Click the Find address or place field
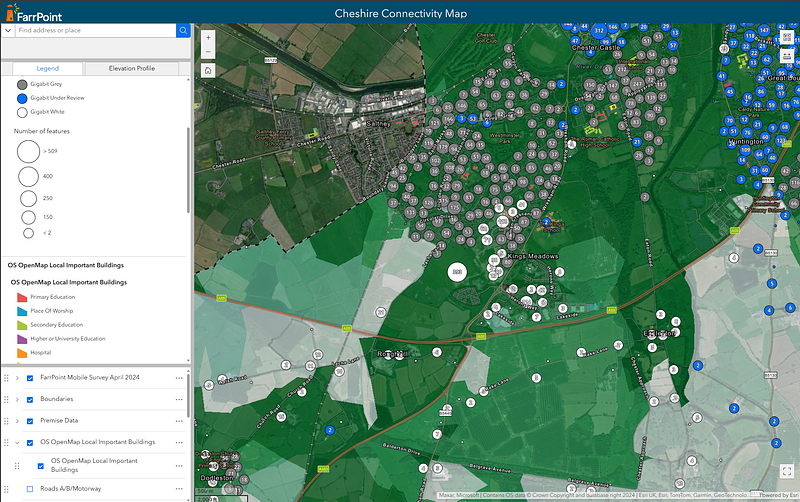This screenshot has height=502, width=800. coord(95,31)
